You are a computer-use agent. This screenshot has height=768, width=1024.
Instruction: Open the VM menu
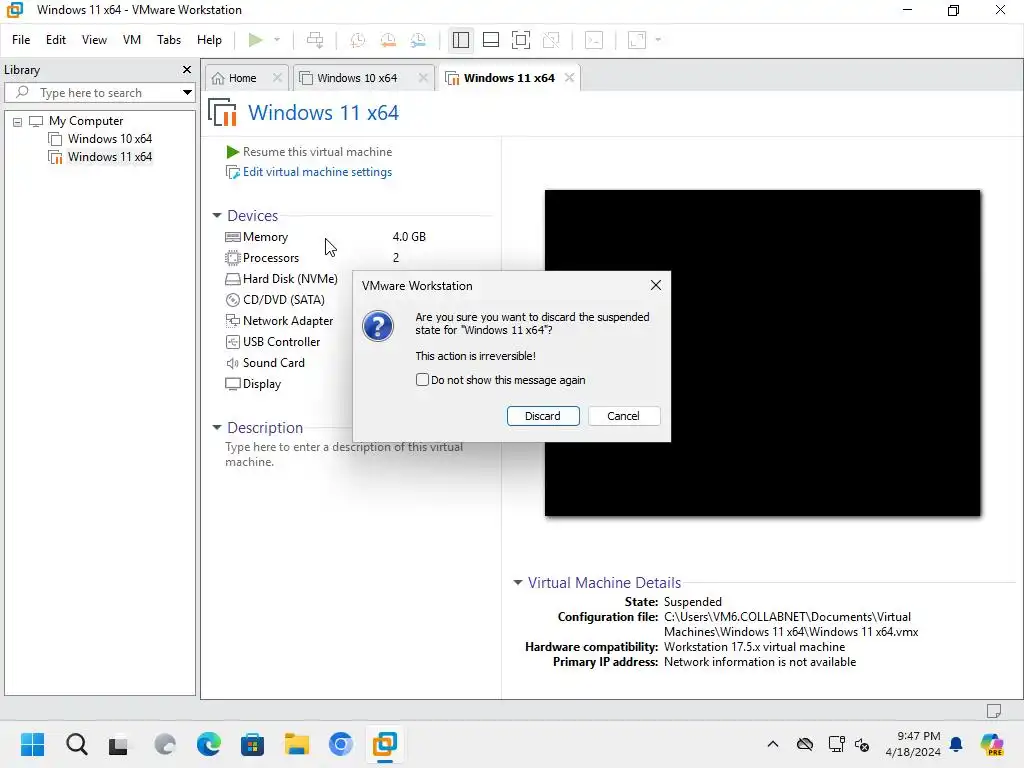pos(132,40)
